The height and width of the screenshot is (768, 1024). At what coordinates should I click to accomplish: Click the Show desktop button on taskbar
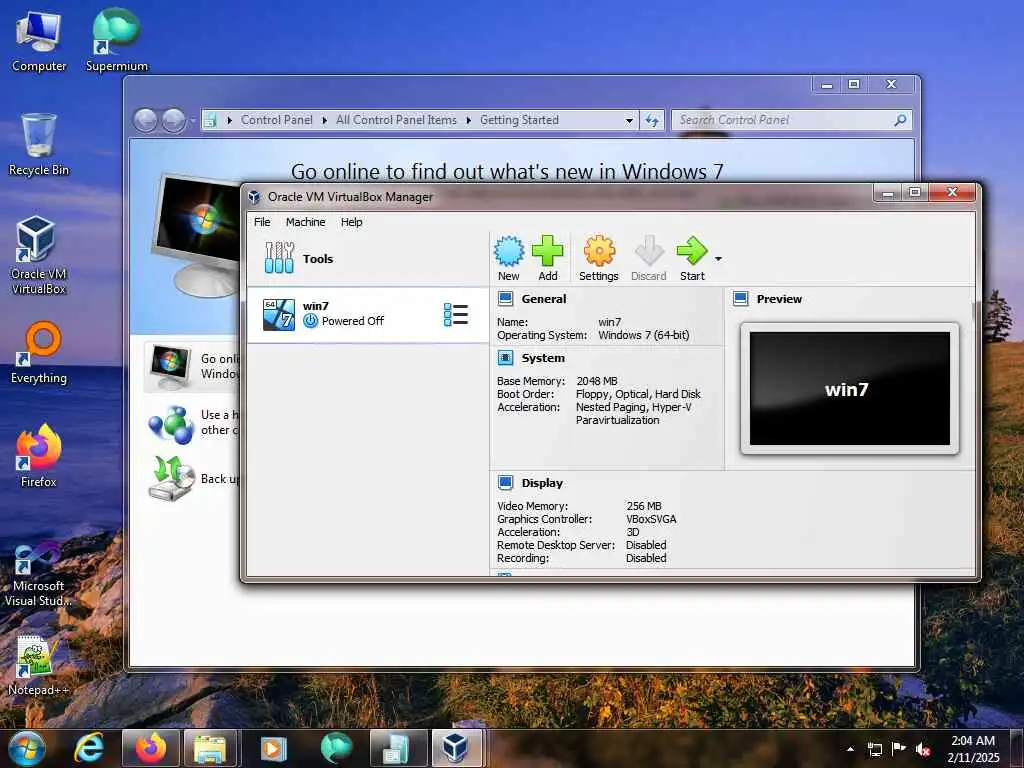pos(1018,748)
